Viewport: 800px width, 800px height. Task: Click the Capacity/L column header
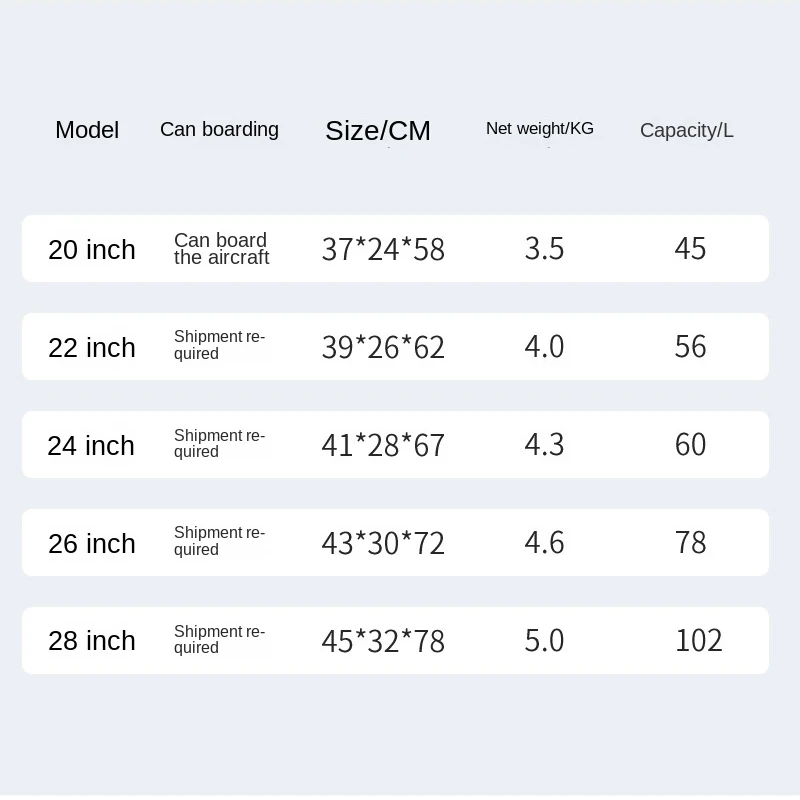[687, 130]
